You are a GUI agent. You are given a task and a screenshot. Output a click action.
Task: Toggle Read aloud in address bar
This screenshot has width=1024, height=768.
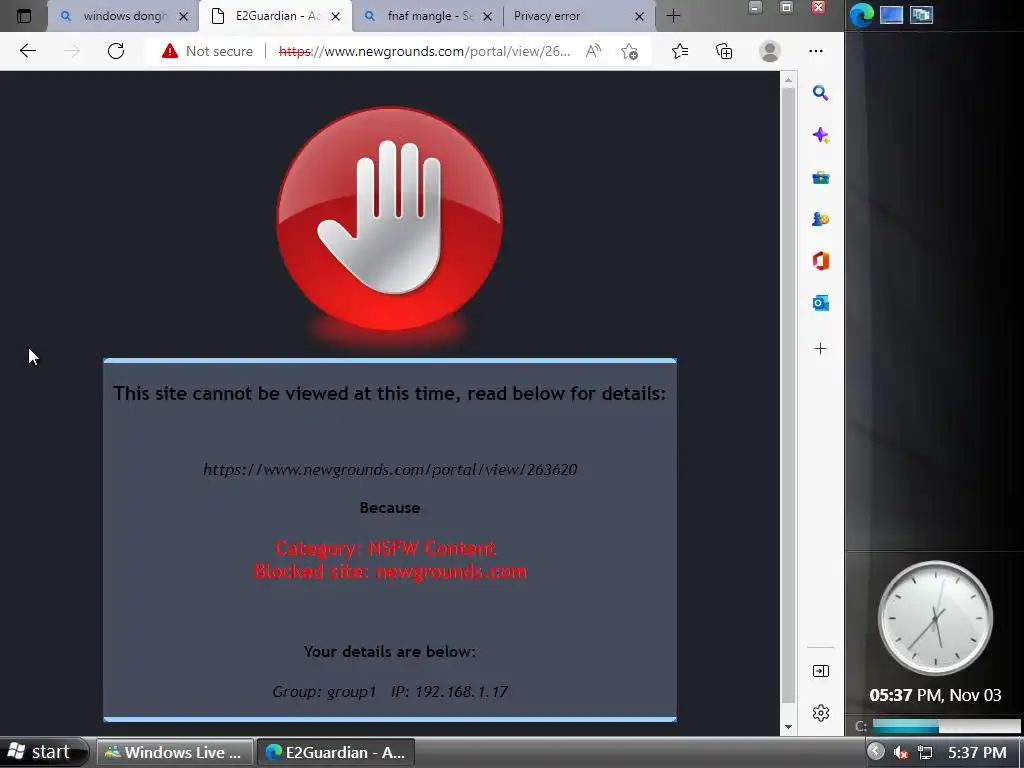[x=593, y=51]
